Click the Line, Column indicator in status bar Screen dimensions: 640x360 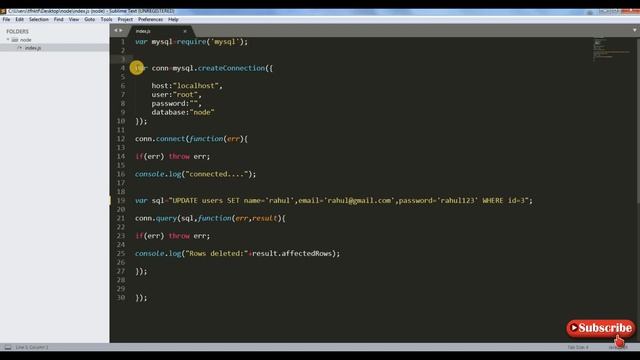pyautogui.click(x=32, y=347)
